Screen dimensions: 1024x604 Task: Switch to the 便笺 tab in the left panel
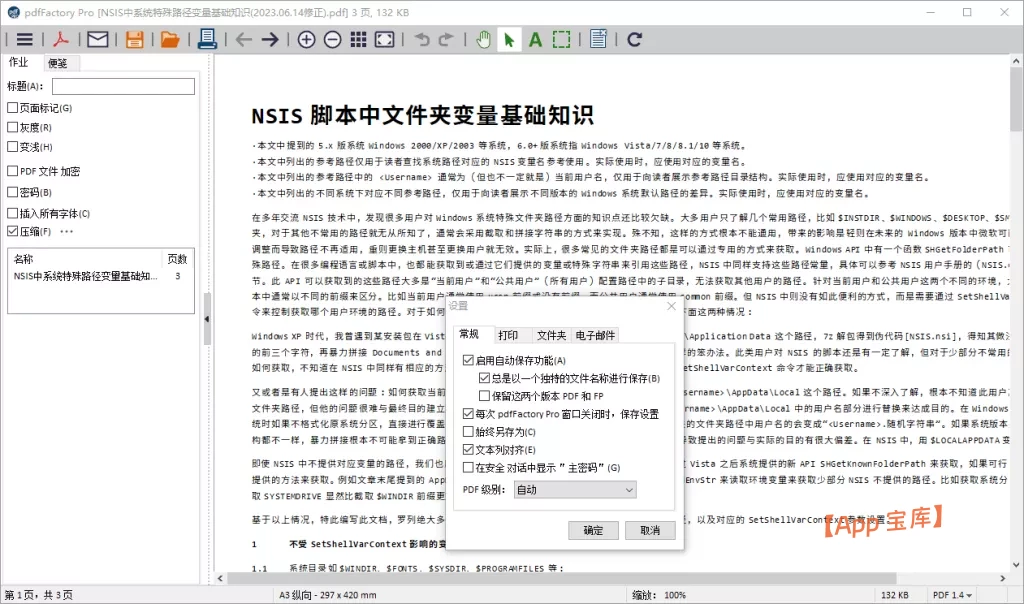pyautogui.click(x=58, y=62)
